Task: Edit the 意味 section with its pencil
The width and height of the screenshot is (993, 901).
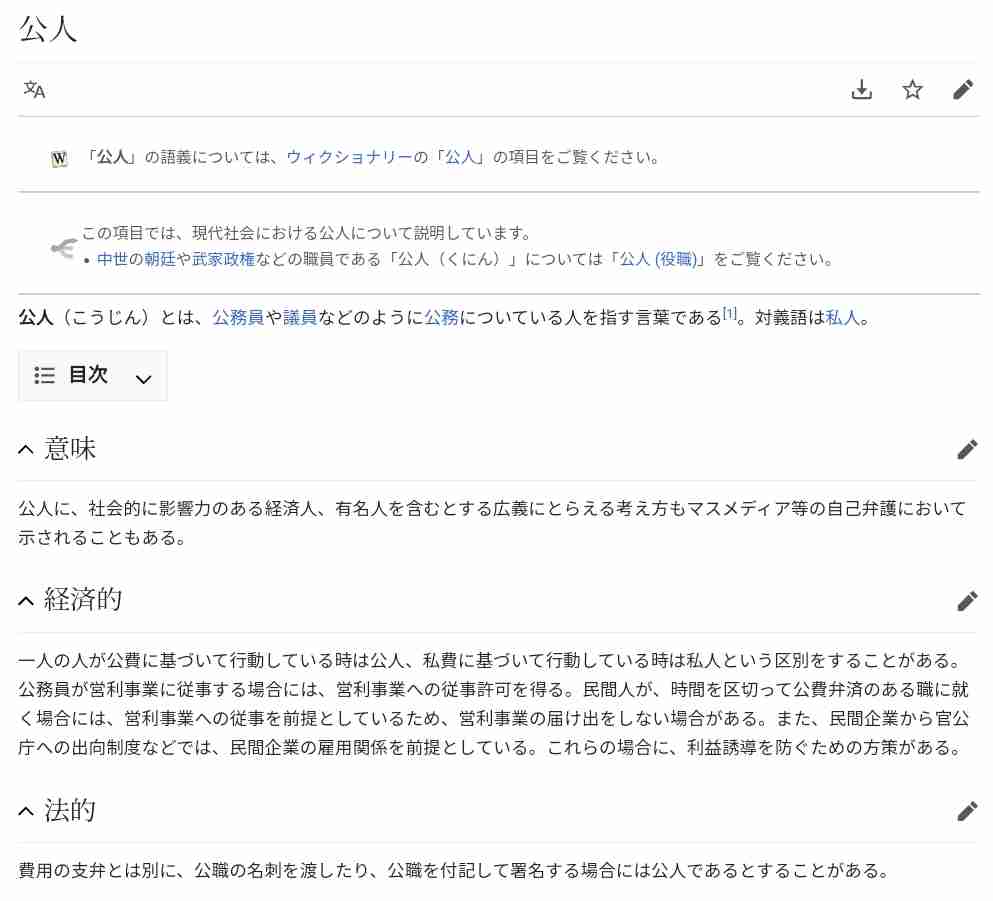Action: pyautogui.click(x=967, y=449)
